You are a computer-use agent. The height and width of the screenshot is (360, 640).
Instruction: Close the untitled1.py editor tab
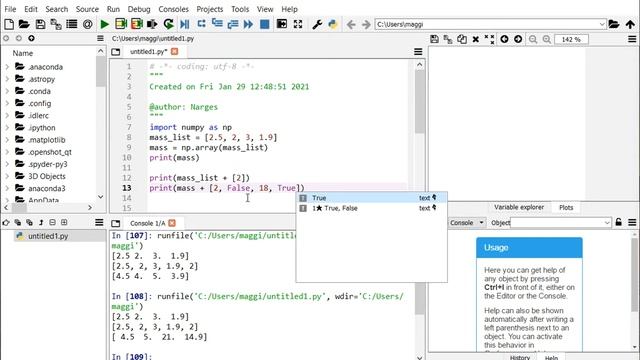(175, 51)
